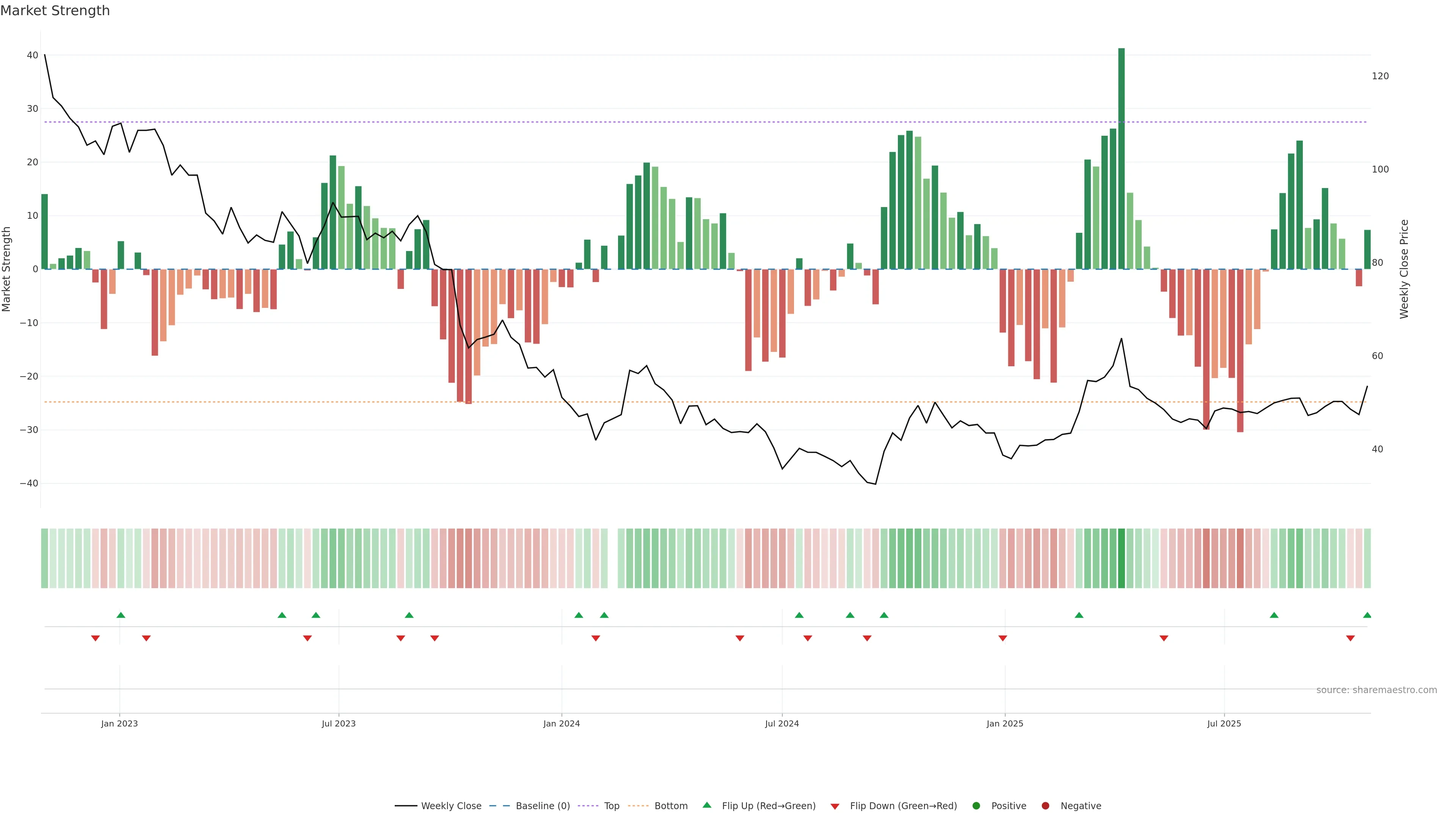Click the dark red Negative circle in legend
This screenshot has width=1456, height=819.
coord(1045,806)
